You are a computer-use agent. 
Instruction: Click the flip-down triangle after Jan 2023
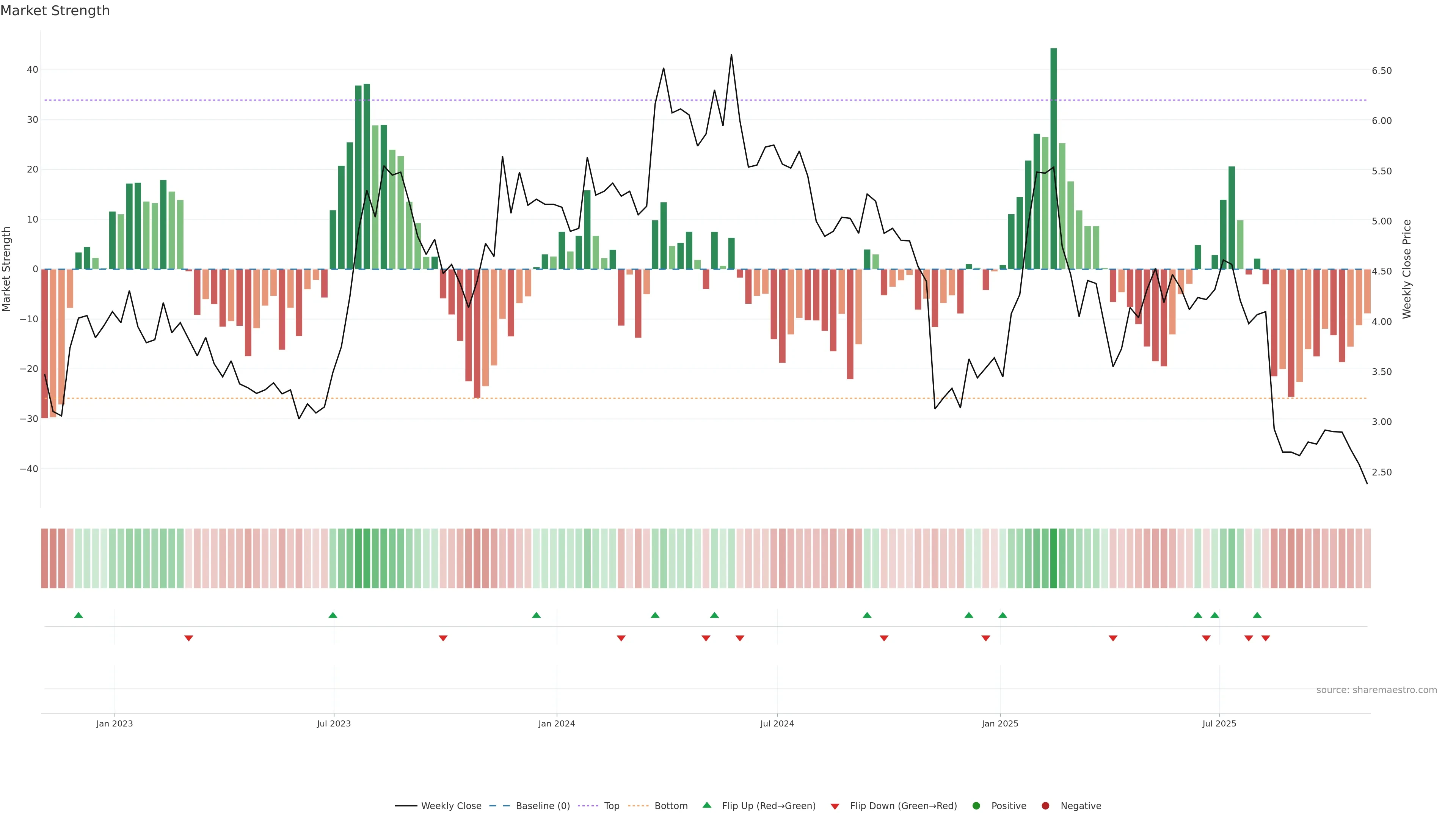[x=189, y=638]
